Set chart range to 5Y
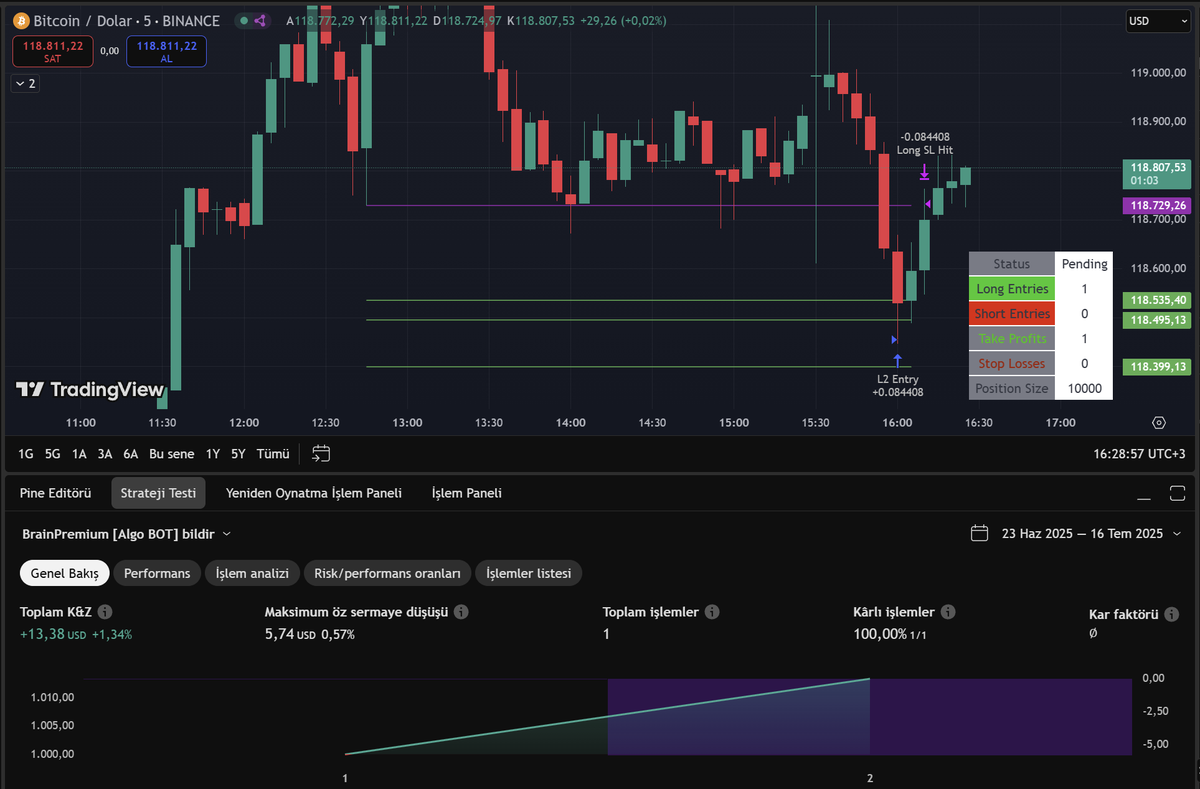 (x=238, y=454)
